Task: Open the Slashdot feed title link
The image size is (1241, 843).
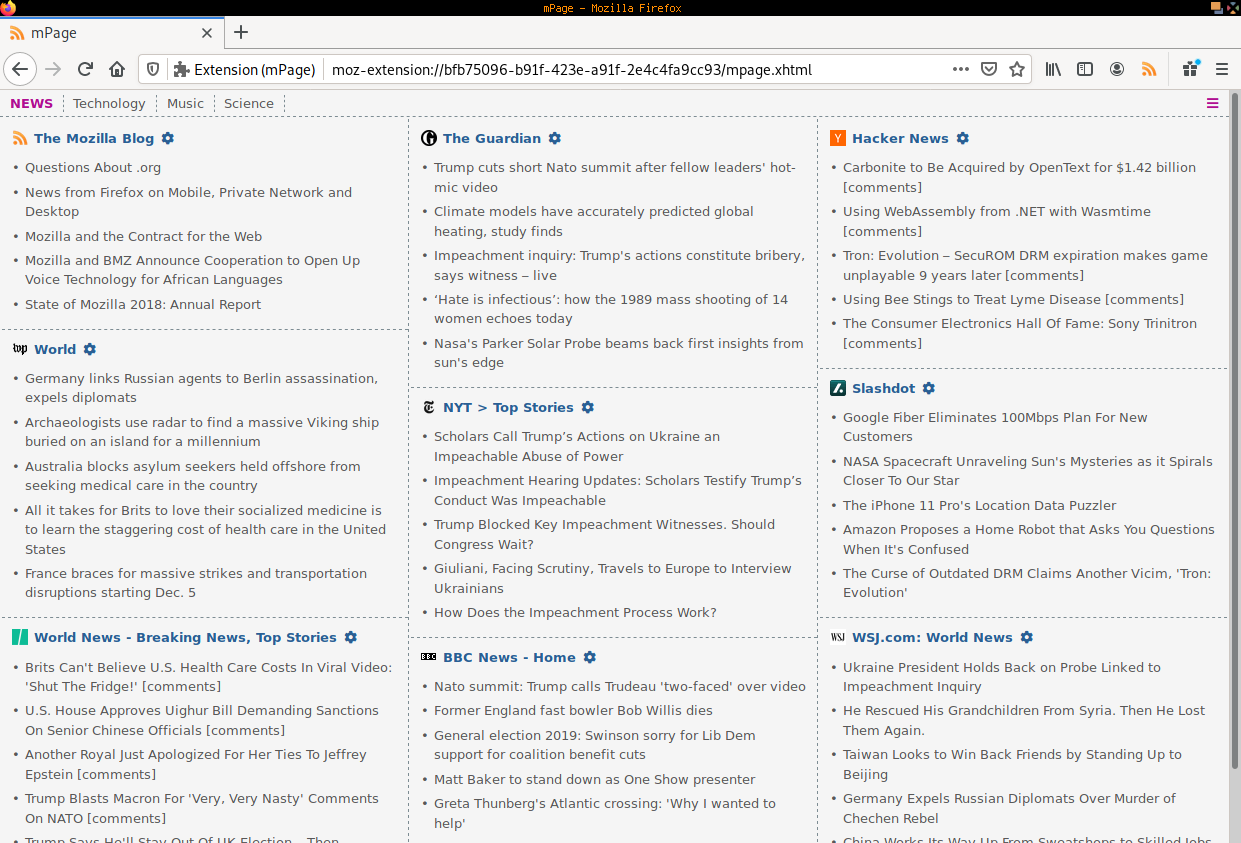Action: 883,388
